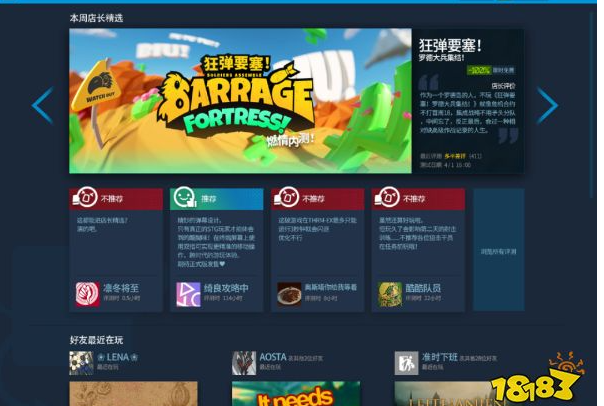The height and width of the screenshot is (406, 604).
Task: Open friend name 准时下班
Action: [x=440, y=357]
